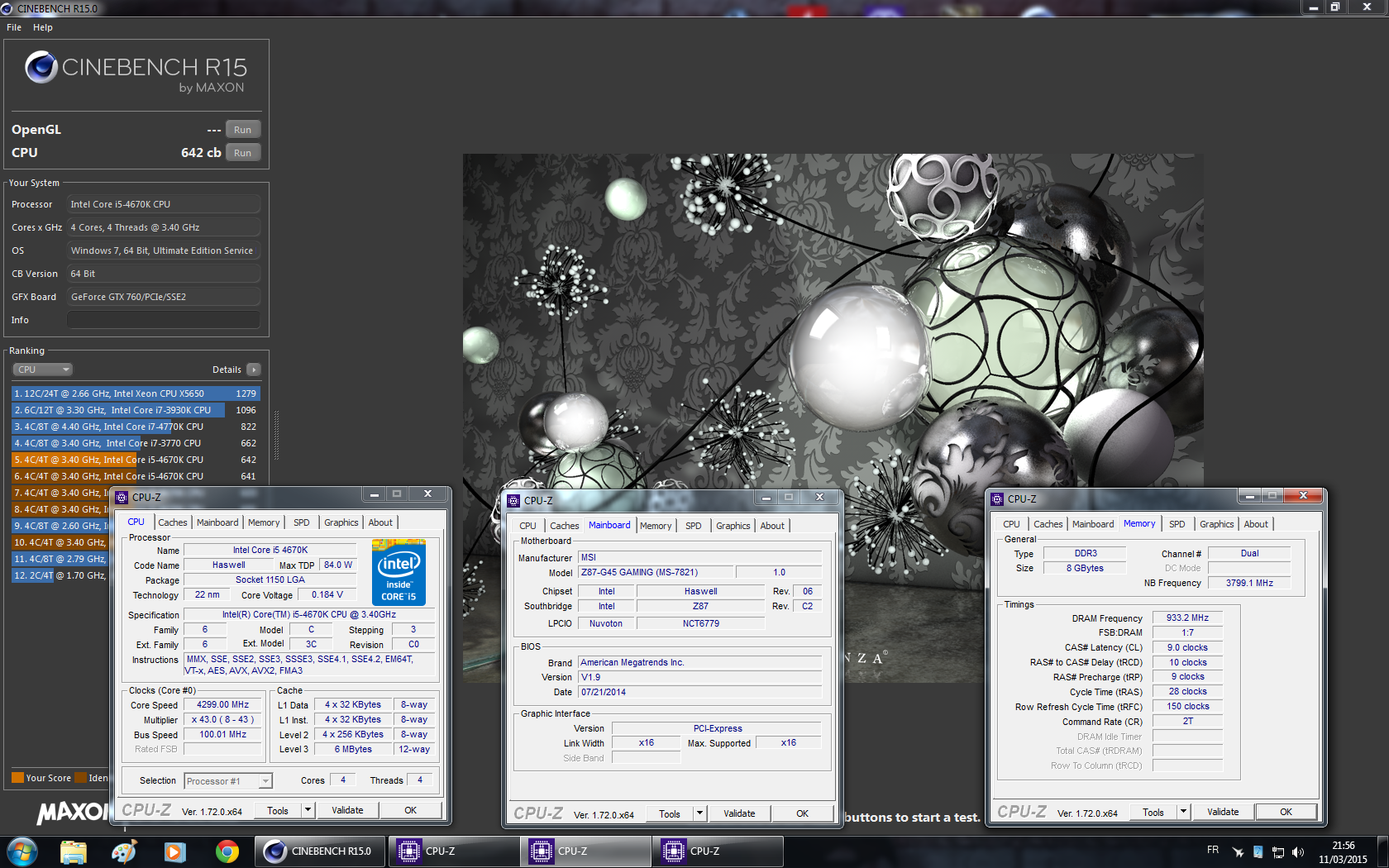The height and width of the screenshot is (868, 1389).
Task: Click OK in the CPU-Z Memory window
Action: (x=1286, y=812)
